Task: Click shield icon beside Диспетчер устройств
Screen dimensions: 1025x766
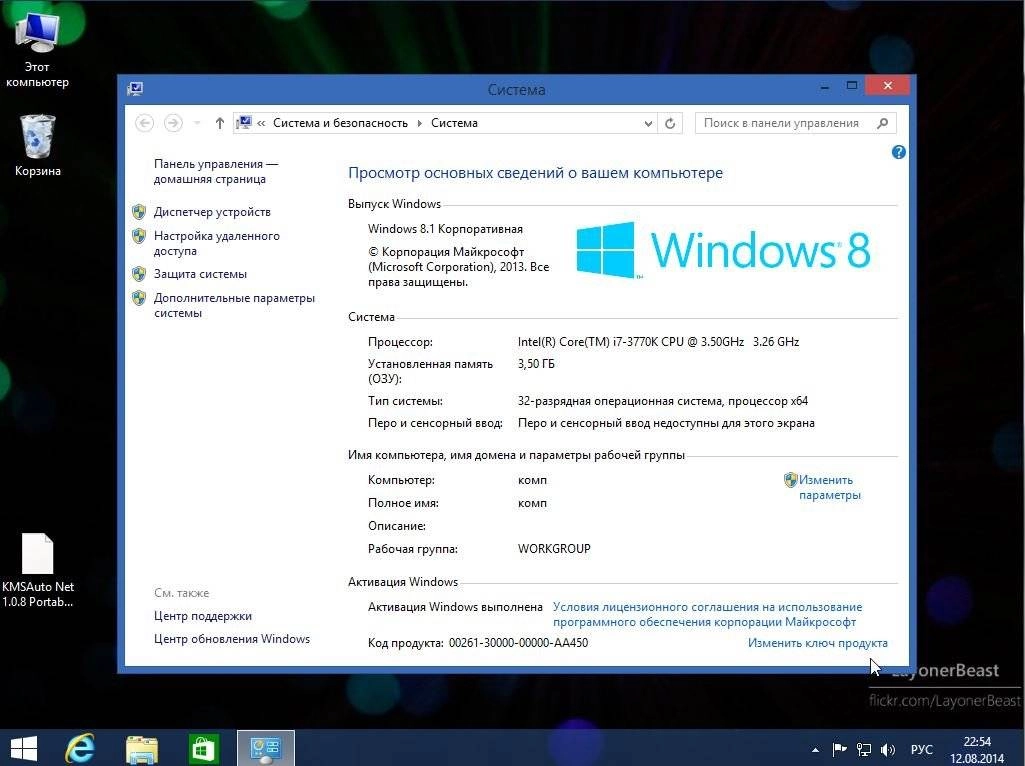Action: 139,212
